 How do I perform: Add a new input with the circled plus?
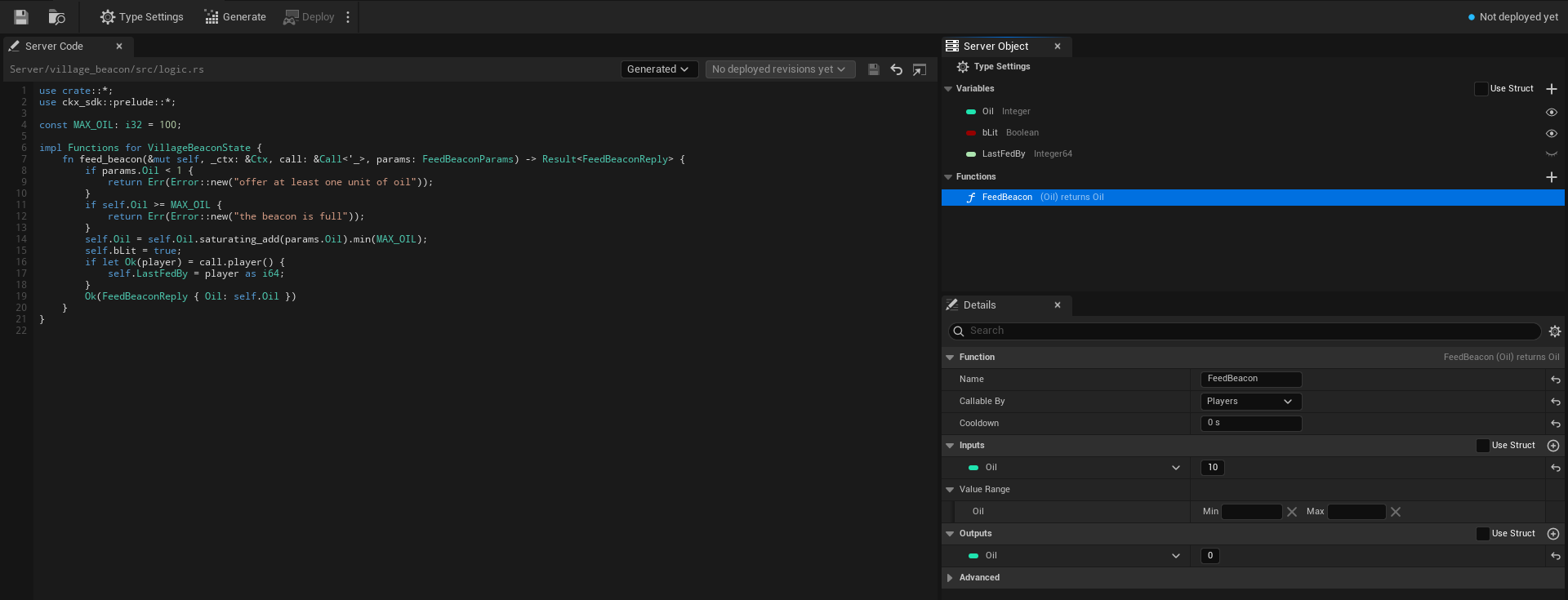pyautogui.click(x=1553, y=446)
